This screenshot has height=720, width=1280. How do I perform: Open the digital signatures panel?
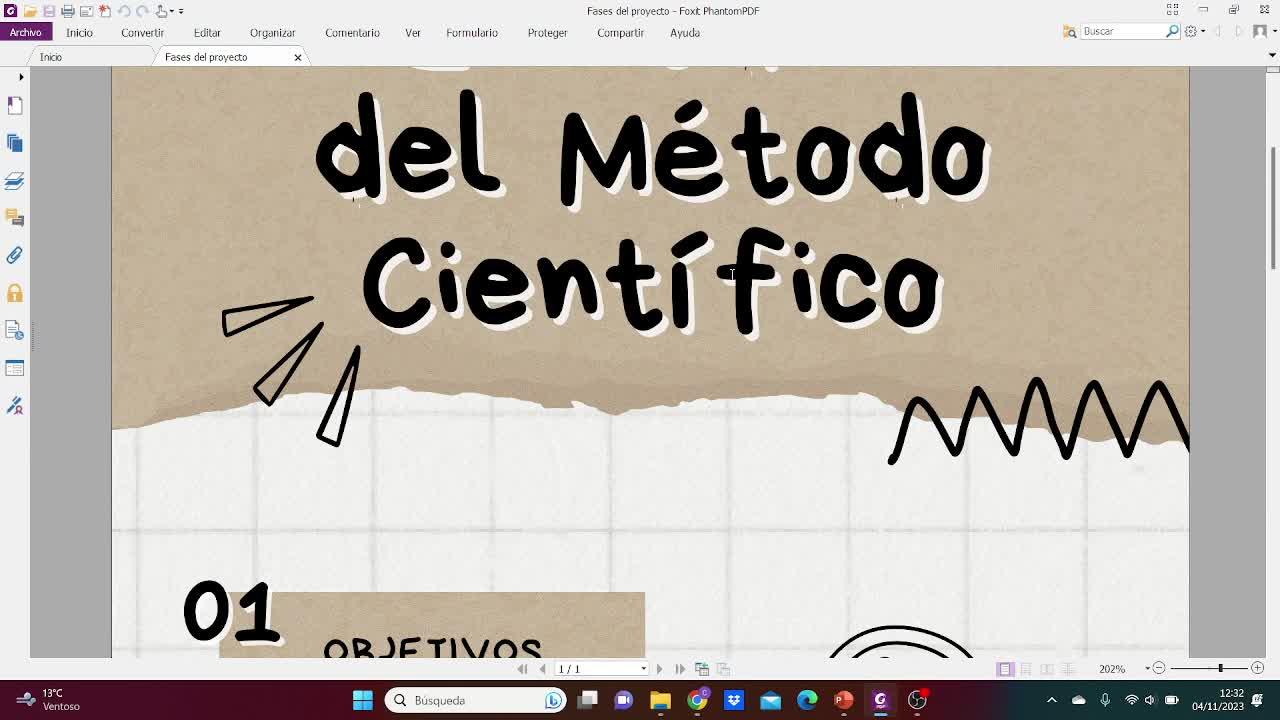[x=14, y=406]
